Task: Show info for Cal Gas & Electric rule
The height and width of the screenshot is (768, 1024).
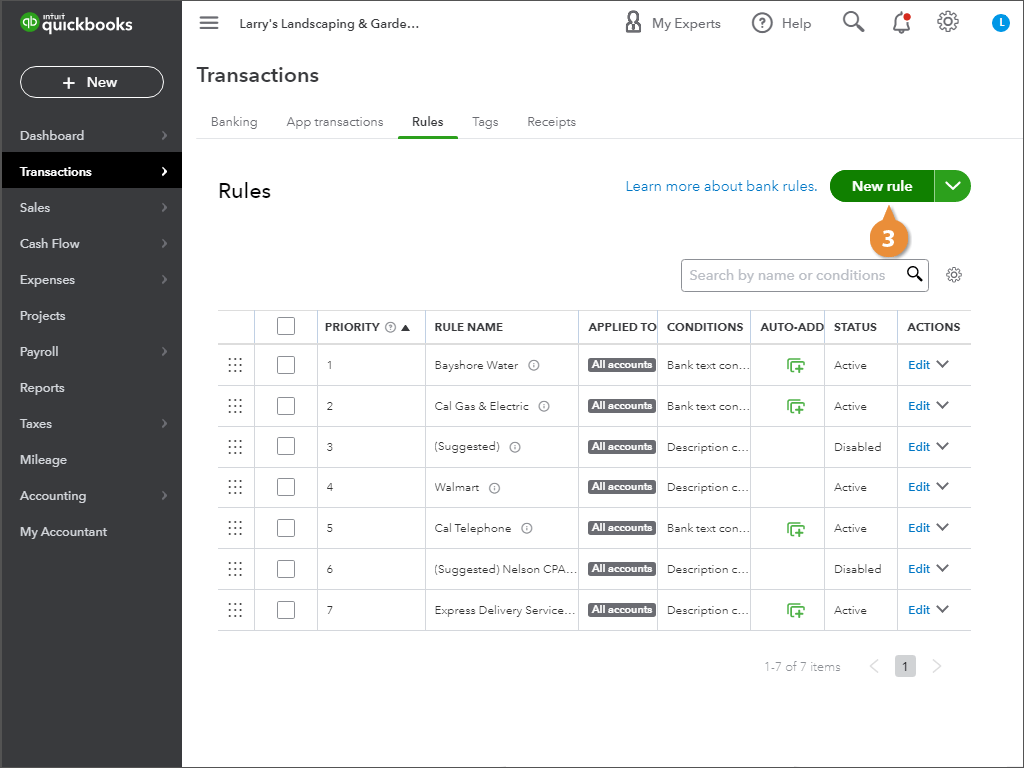Action: (x=543, y=406)
